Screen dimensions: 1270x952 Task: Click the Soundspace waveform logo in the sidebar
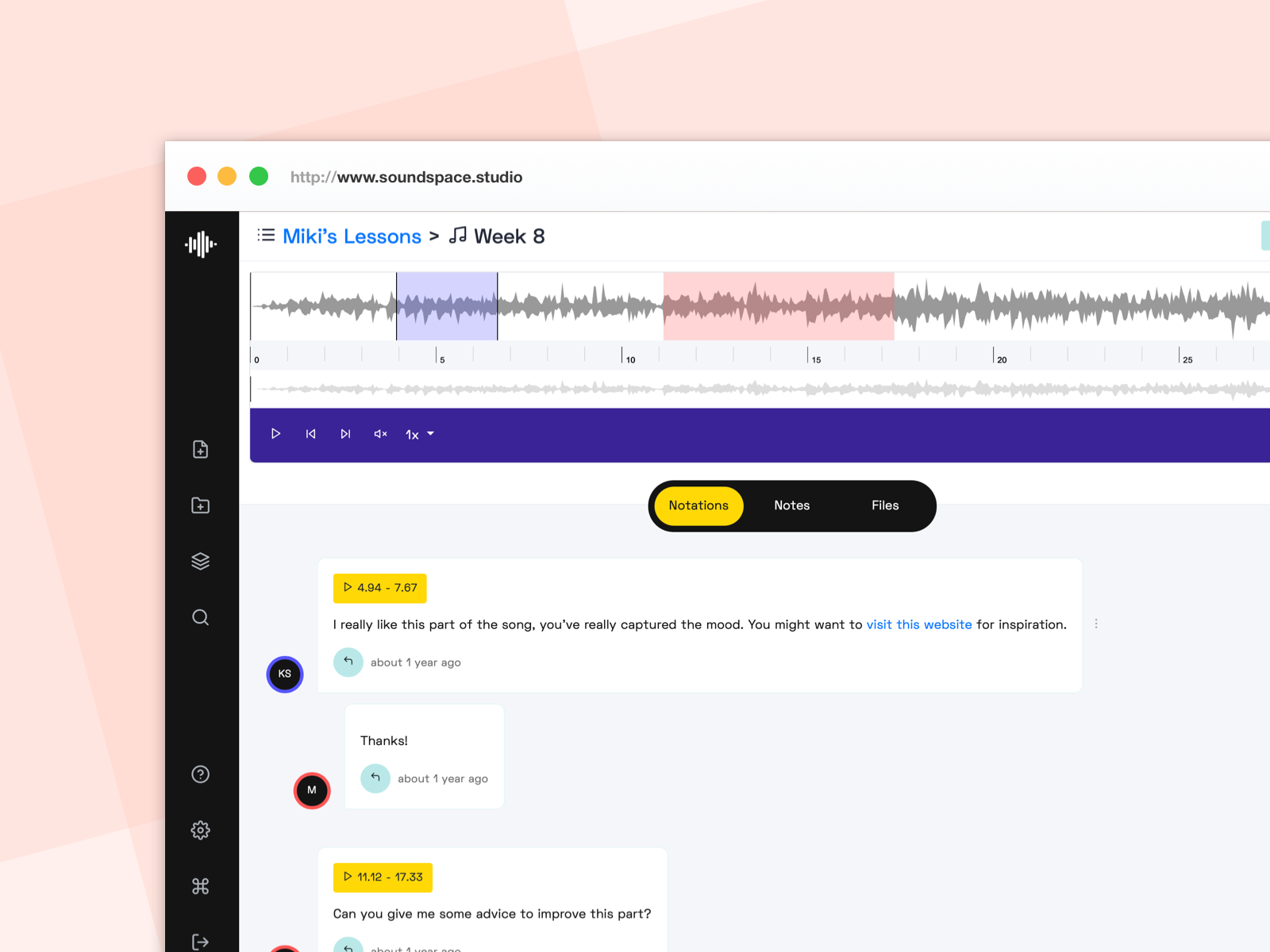pos(201,244)
